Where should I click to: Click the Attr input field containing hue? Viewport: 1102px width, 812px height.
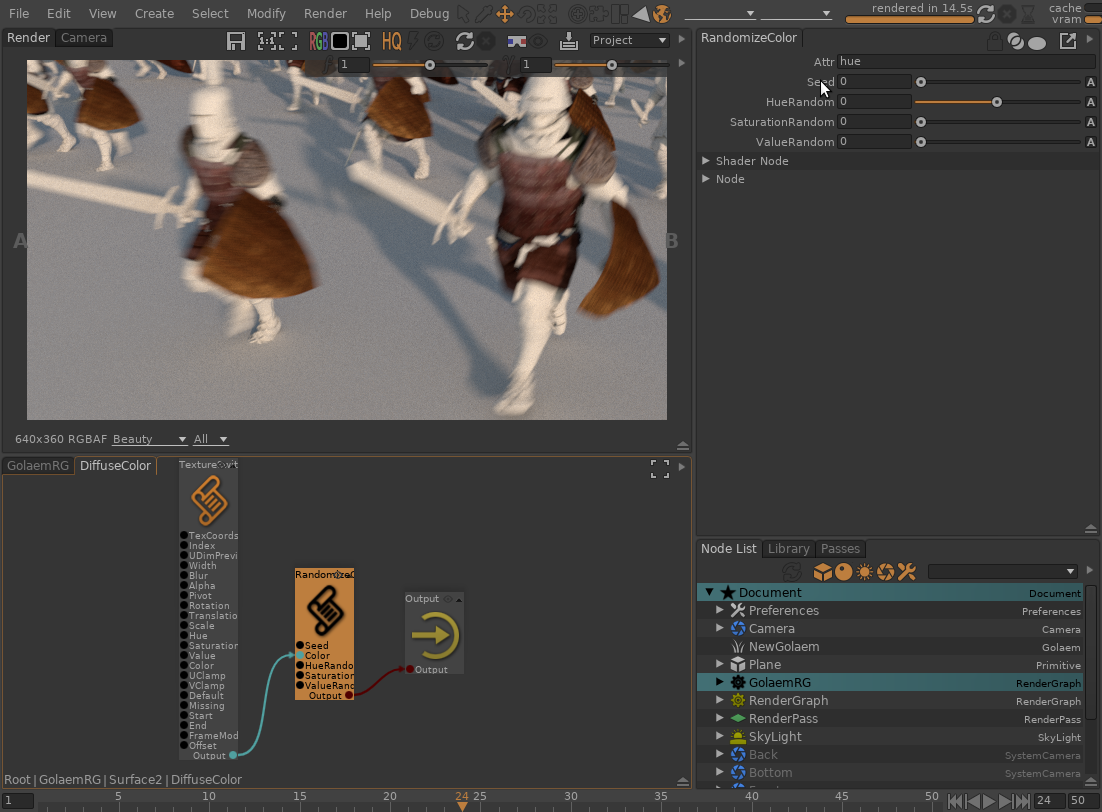click(965, 62)
